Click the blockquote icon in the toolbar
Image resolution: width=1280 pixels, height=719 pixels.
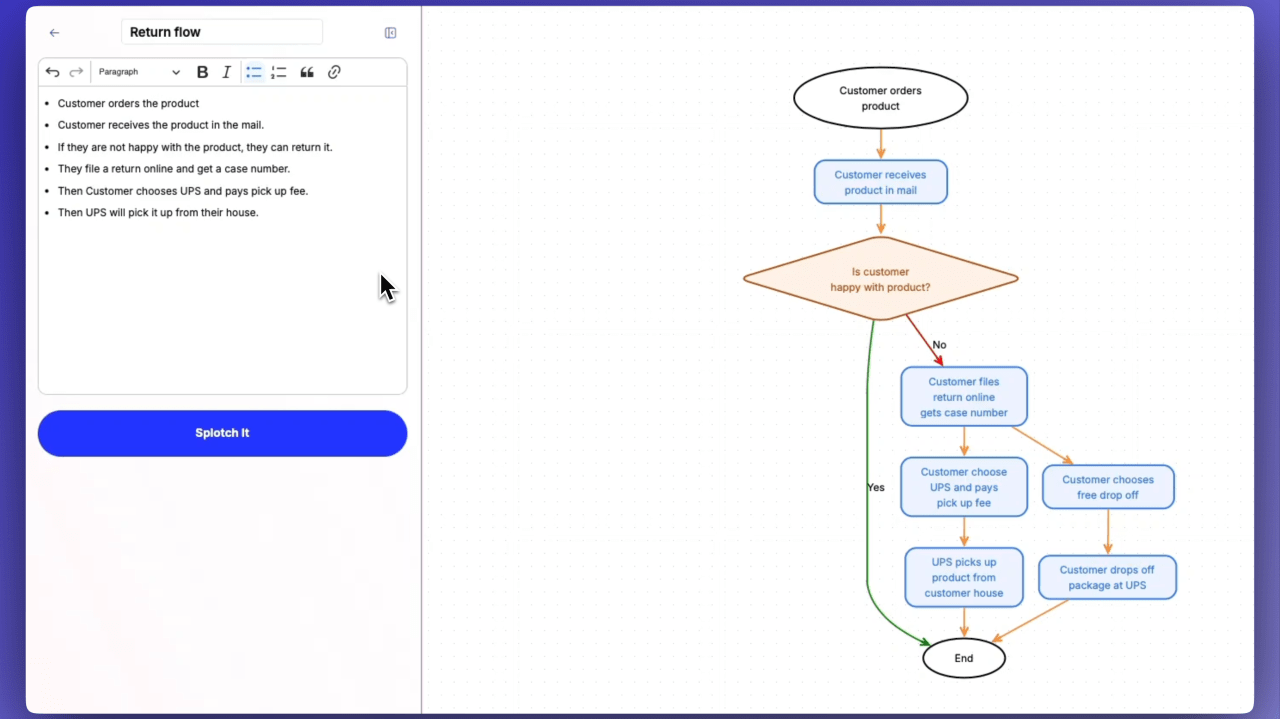tap(307, 72)
